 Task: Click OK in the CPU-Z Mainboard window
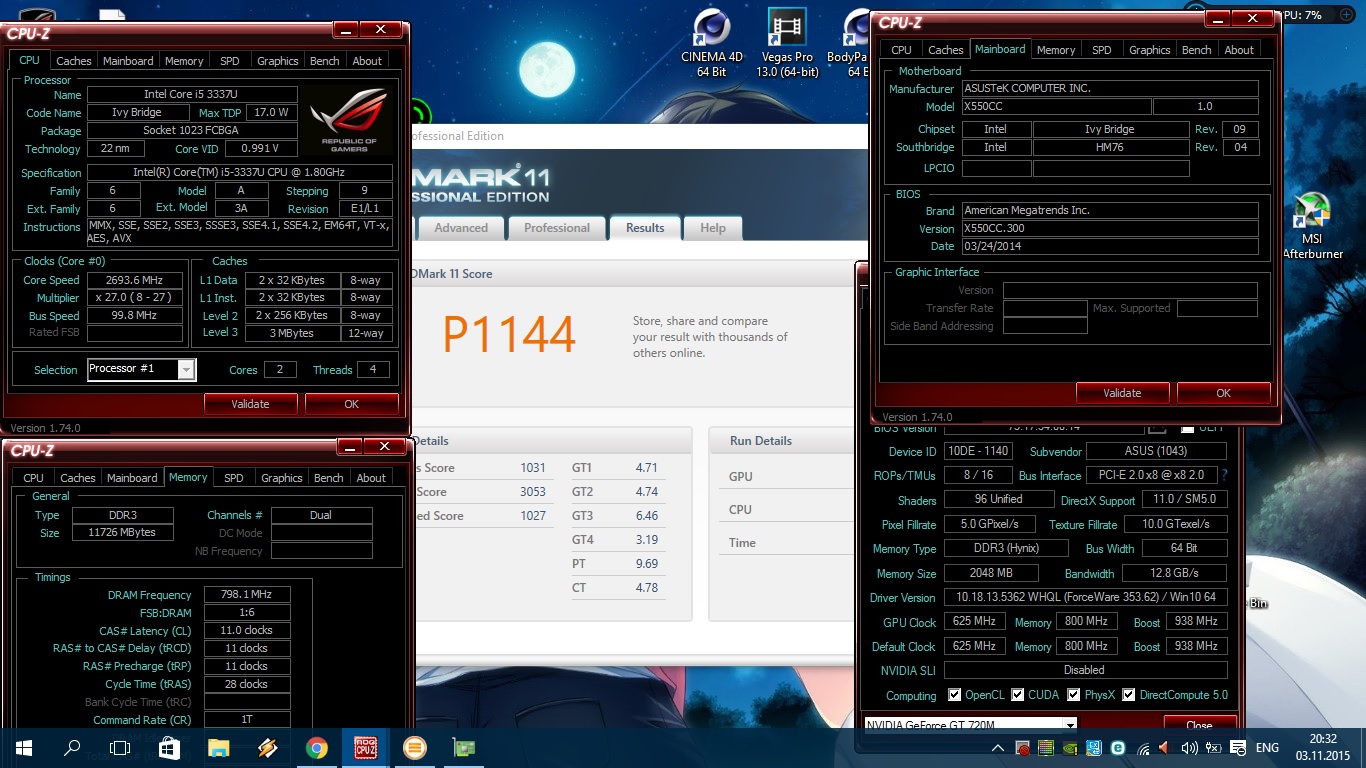(1223, 393)
